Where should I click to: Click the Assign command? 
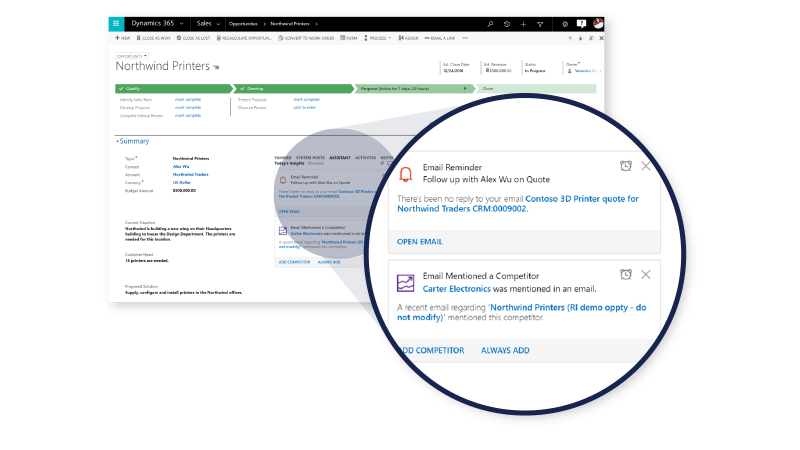click(x=408, y=38)
